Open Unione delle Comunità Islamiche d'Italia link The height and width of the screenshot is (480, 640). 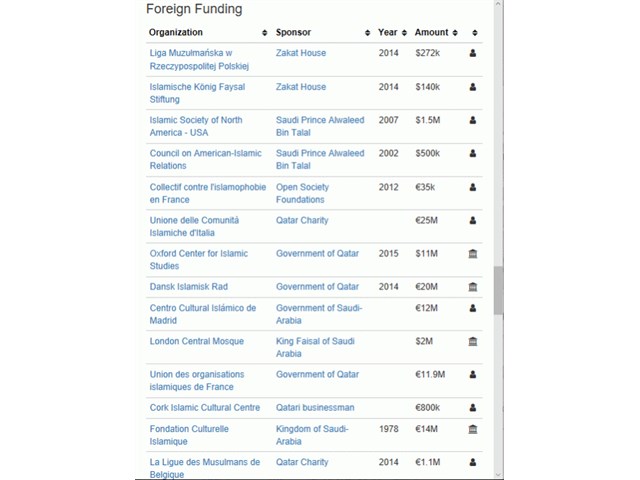194,227
